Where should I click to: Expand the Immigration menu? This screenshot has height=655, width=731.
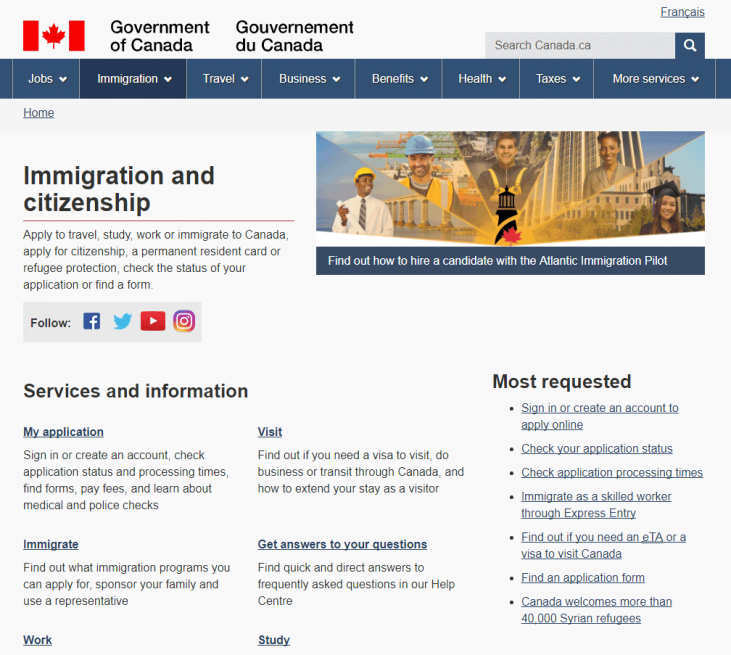[x=134, y=79]
